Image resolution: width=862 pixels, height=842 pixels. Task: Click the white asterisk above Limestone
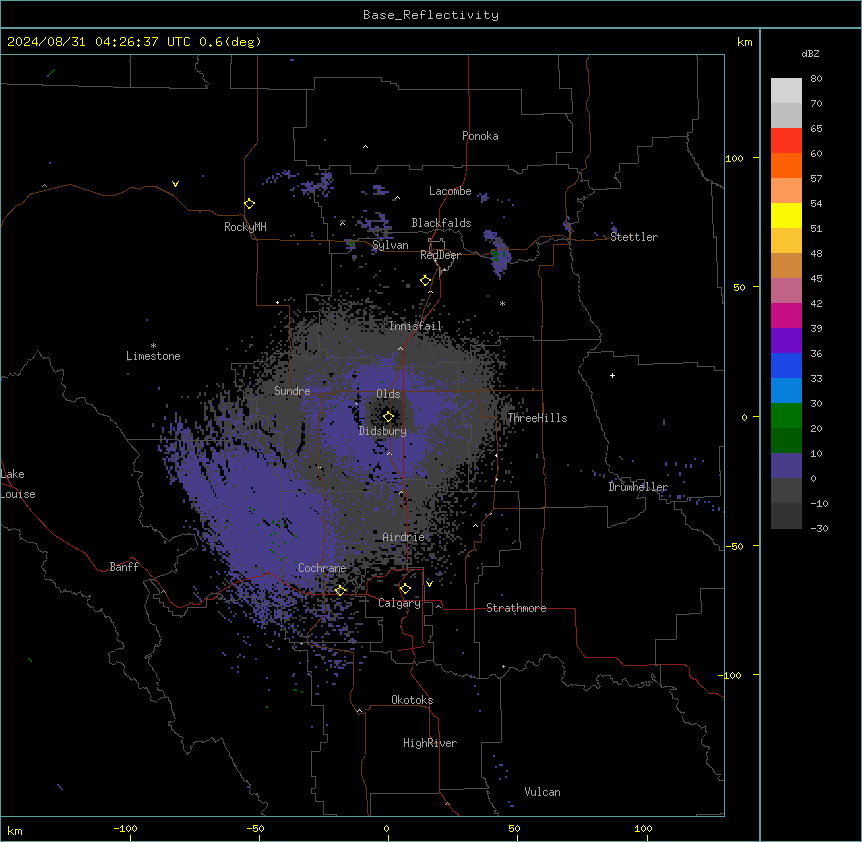[153, 346]
